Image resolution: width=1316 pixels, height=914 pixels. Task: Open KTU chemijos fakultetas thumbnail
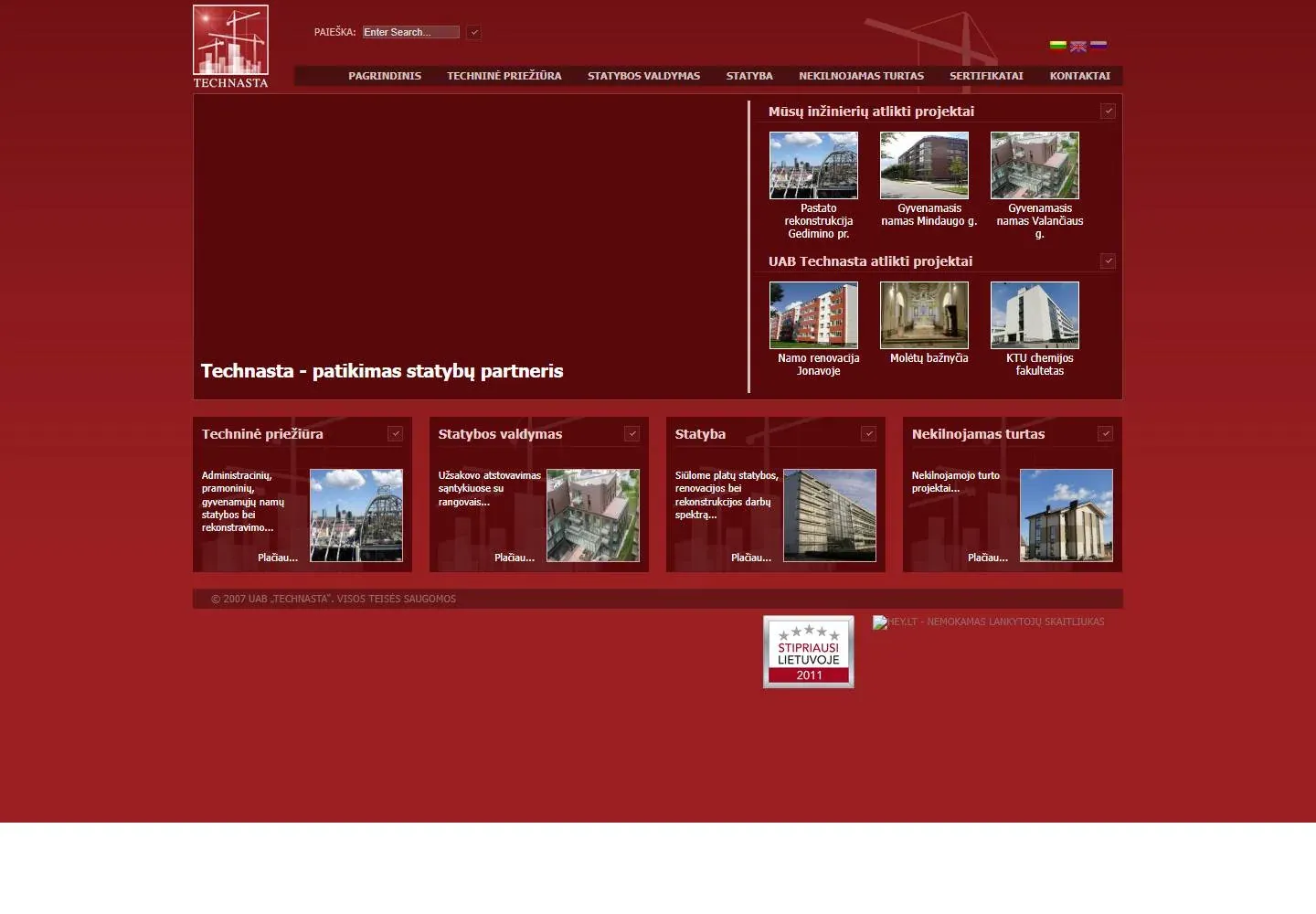pos(1035,315)
